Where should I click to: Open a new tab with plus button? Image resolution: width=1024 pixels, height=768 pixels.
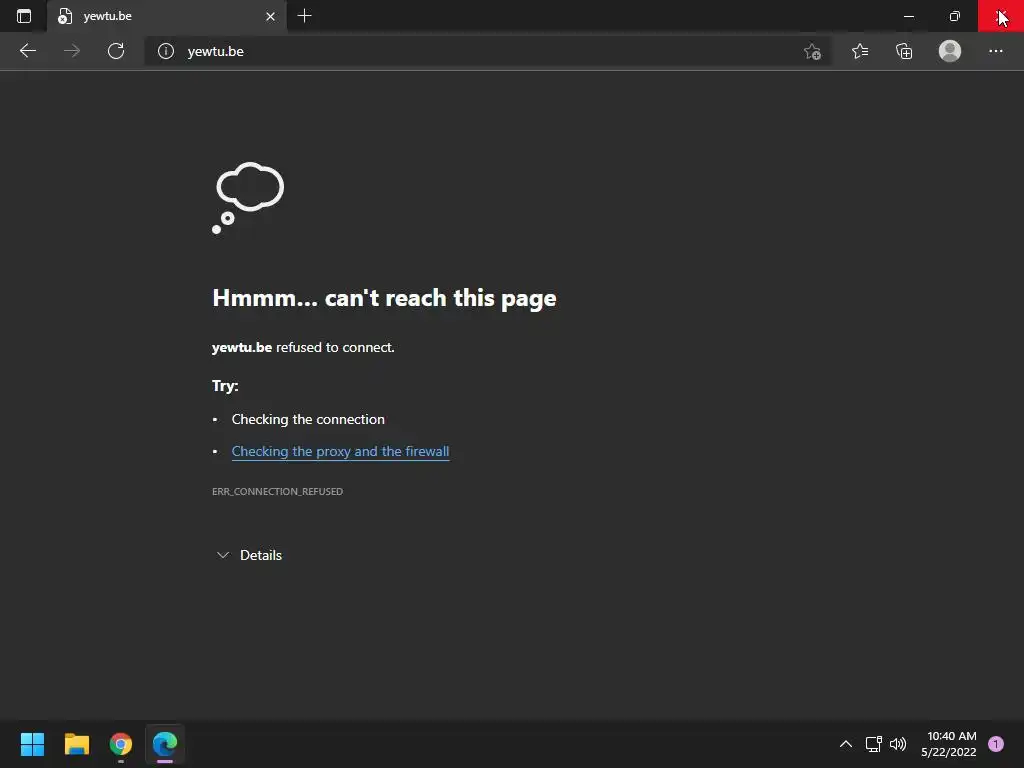pos(304,16)
